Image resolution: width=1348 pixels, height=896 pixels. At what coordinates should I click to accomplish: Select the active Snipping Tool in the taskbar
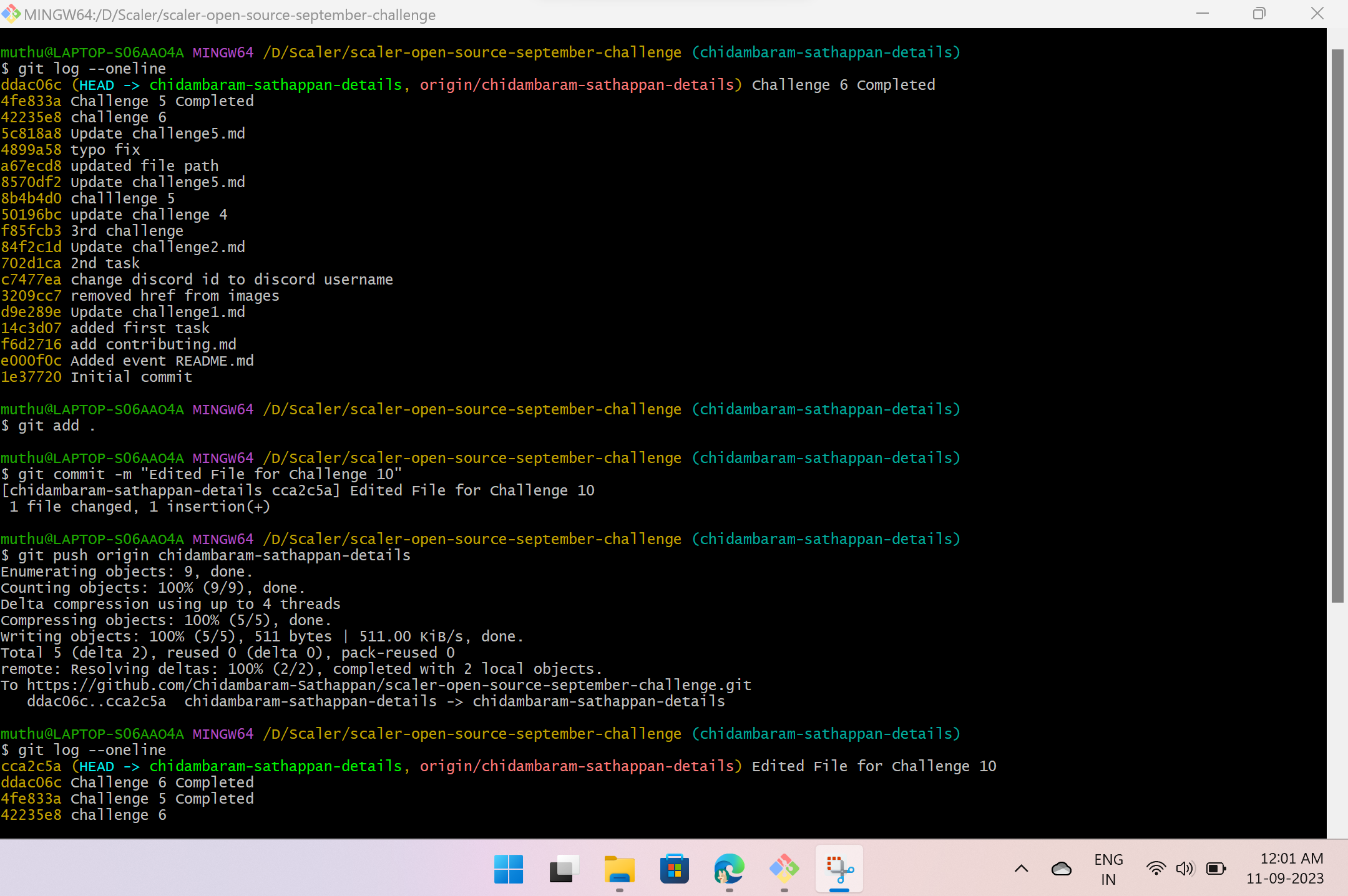coord(839,869)
